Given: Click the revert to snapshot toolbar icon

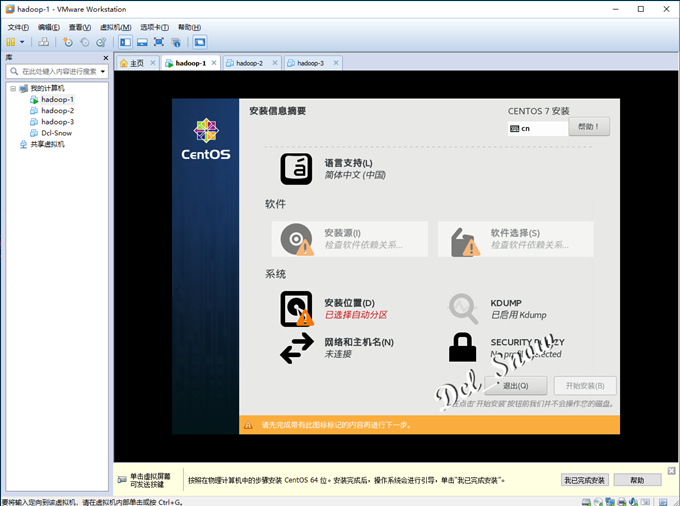Looking at the screenshot, I should [x=85, y=42].
